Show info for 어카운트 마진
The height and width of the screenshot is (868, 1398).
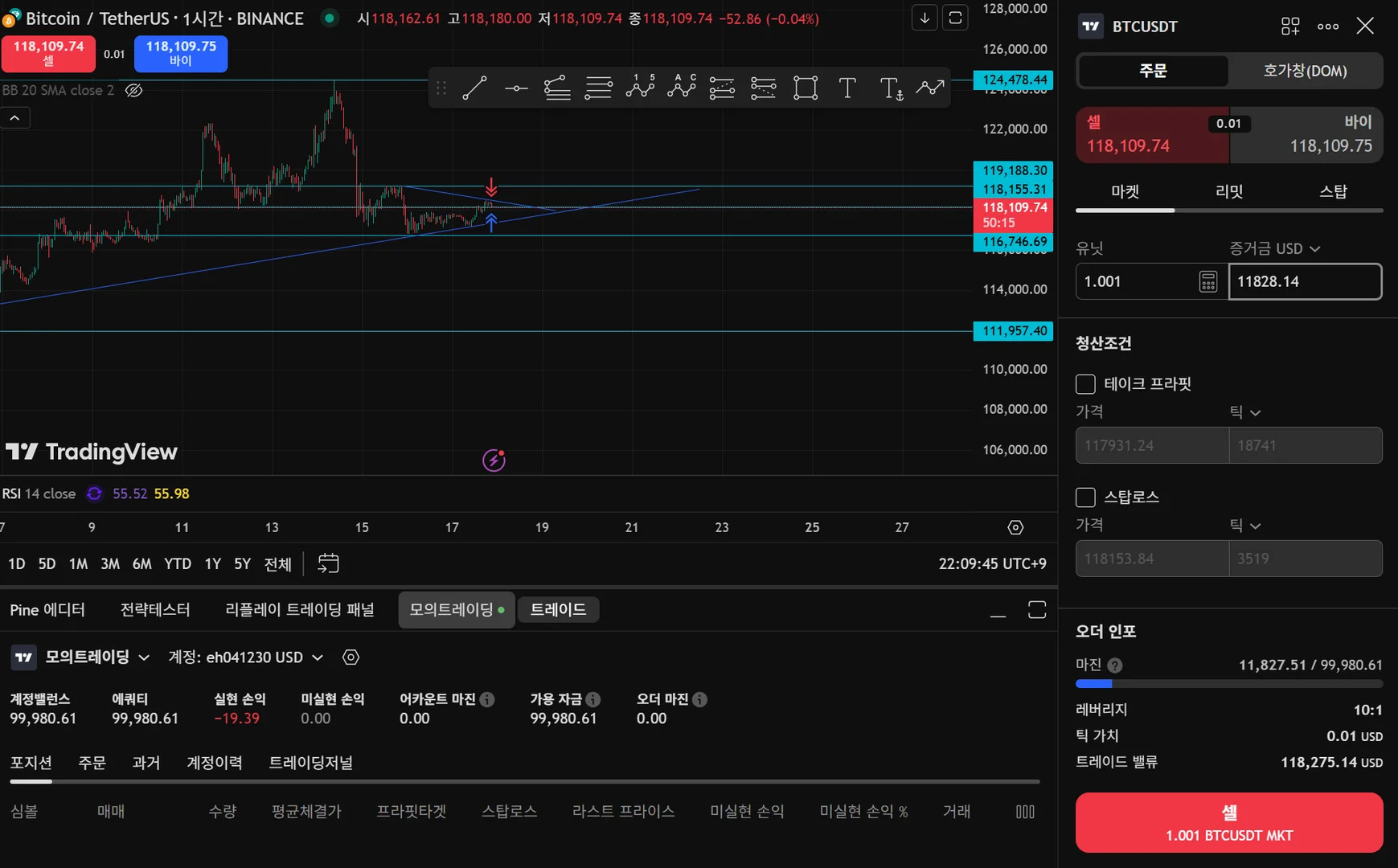click(487, 699)
